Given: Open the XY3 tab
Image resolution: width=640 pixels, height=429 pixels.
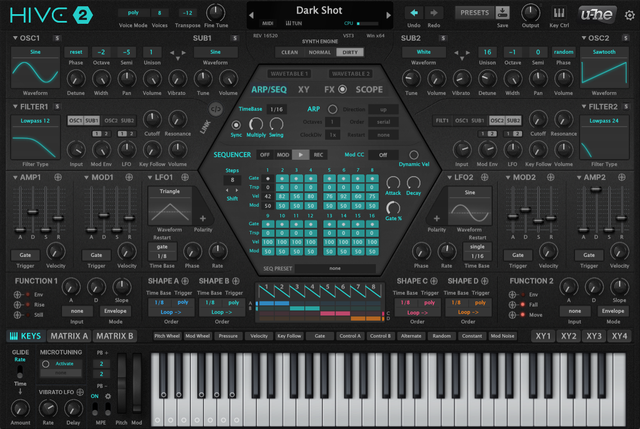Looking at the screenshot, I should (x=594, y=336).
